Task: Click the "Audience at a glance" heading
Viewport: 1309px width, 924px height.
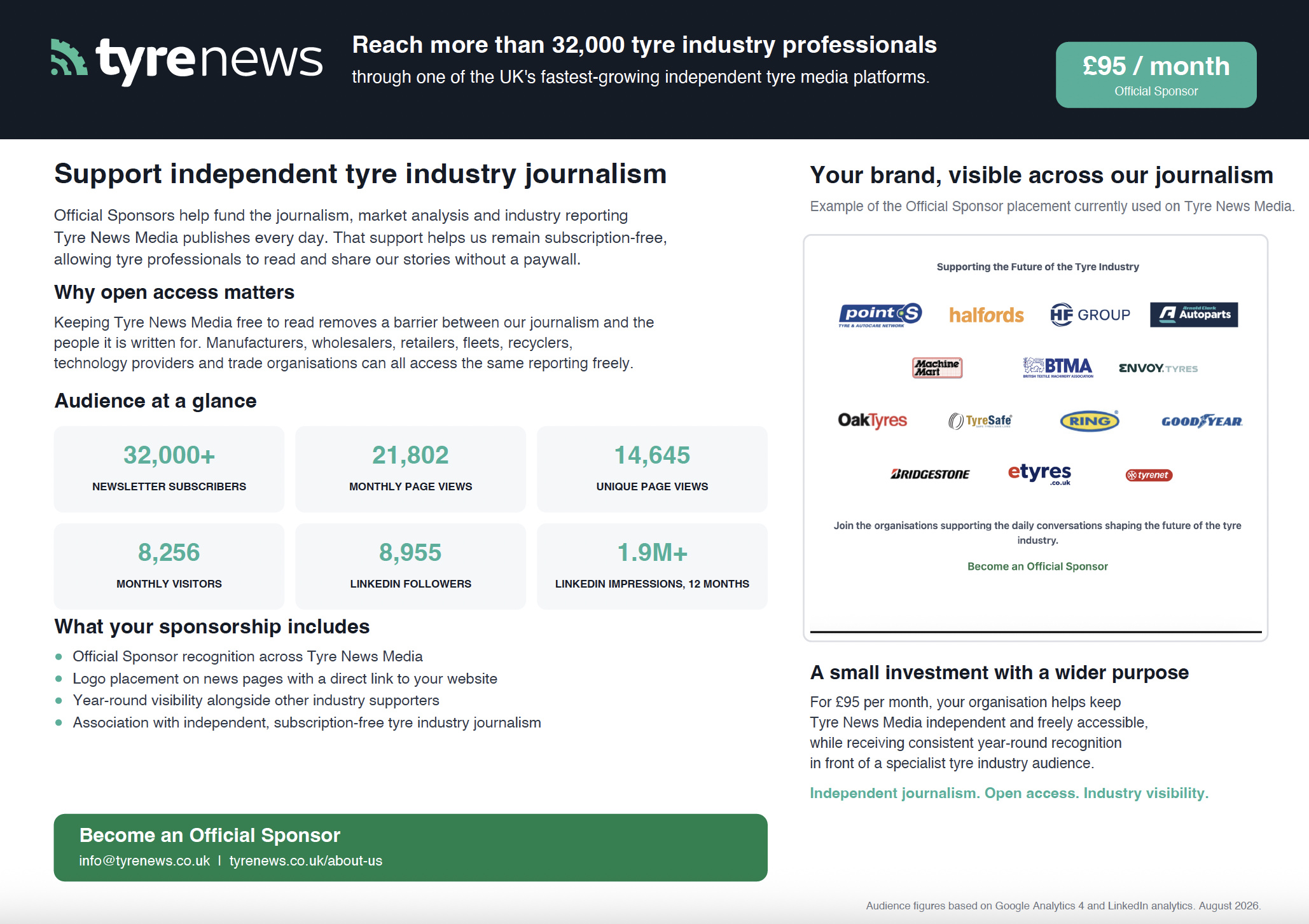Action: (155, 401)
